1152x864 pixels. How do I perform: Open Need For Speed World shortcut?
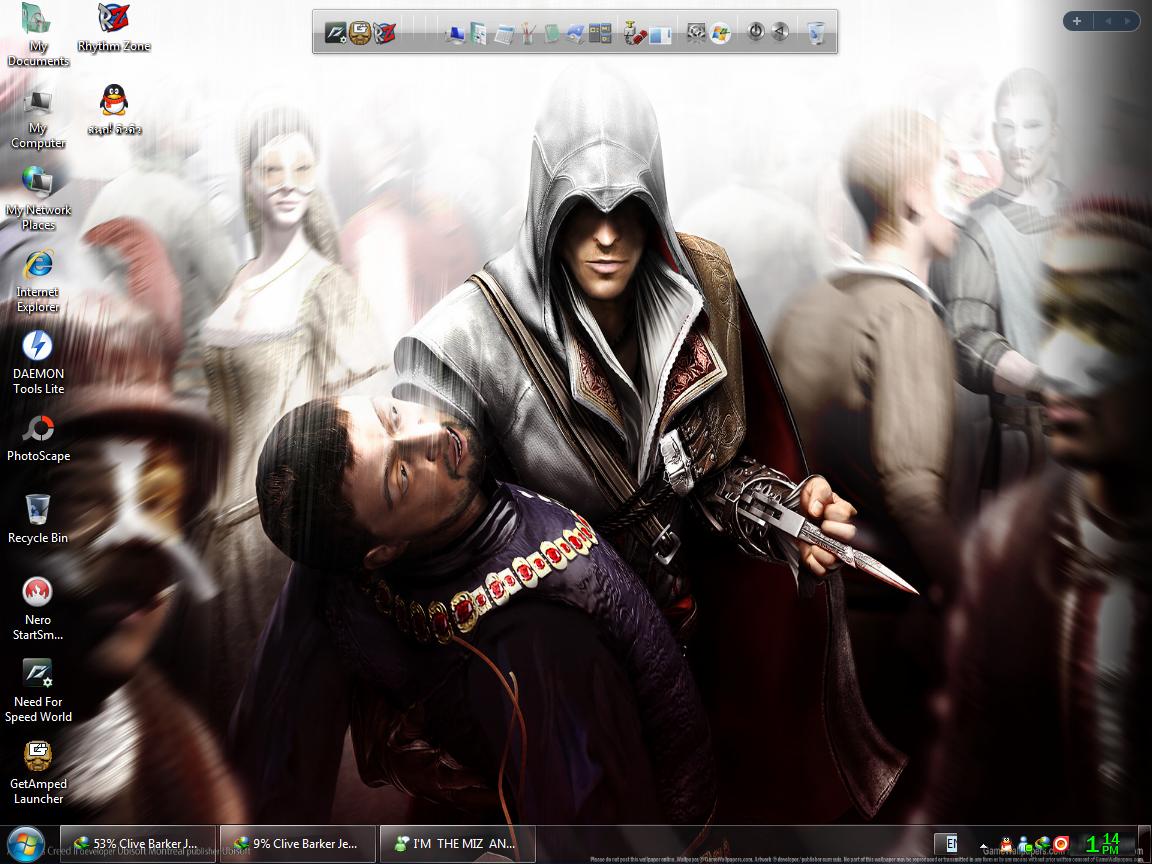pos(37,691)
